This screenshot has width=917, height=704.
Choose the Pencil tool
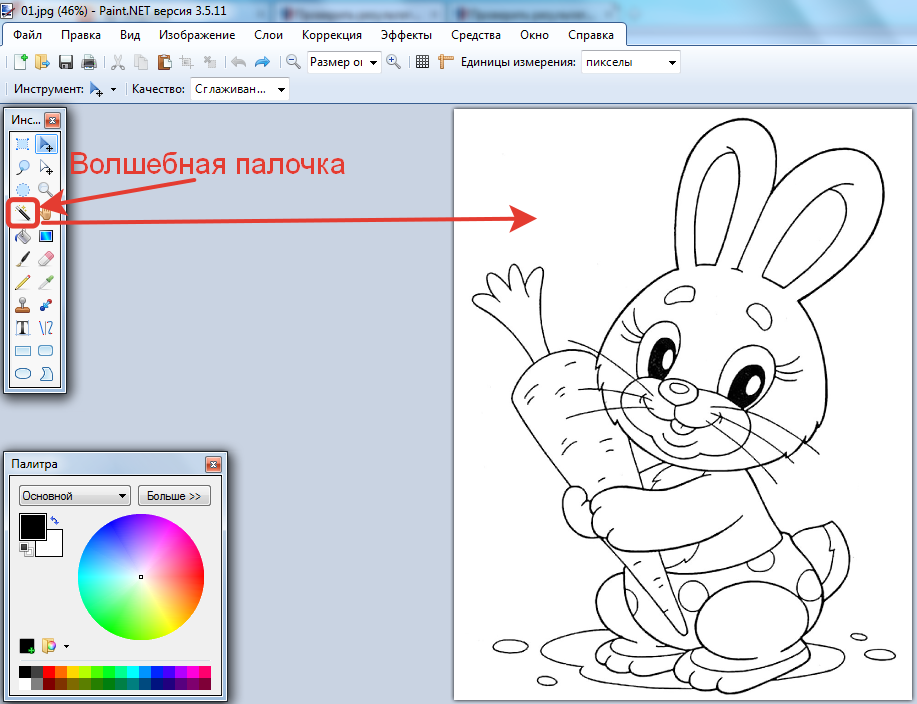point(22,282)
